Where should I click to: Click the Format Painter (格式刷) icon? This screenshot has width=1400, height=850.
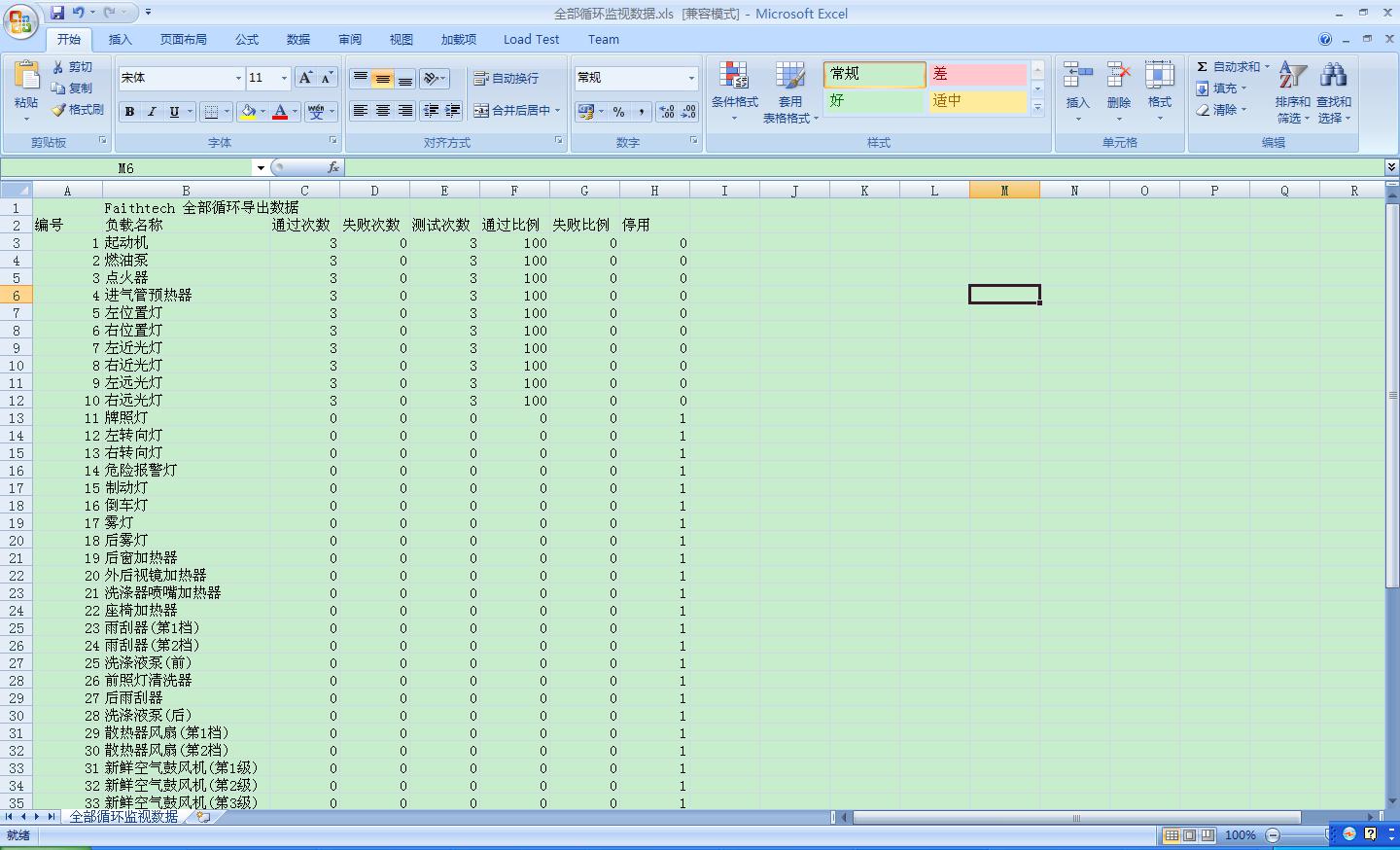point(60,110)
